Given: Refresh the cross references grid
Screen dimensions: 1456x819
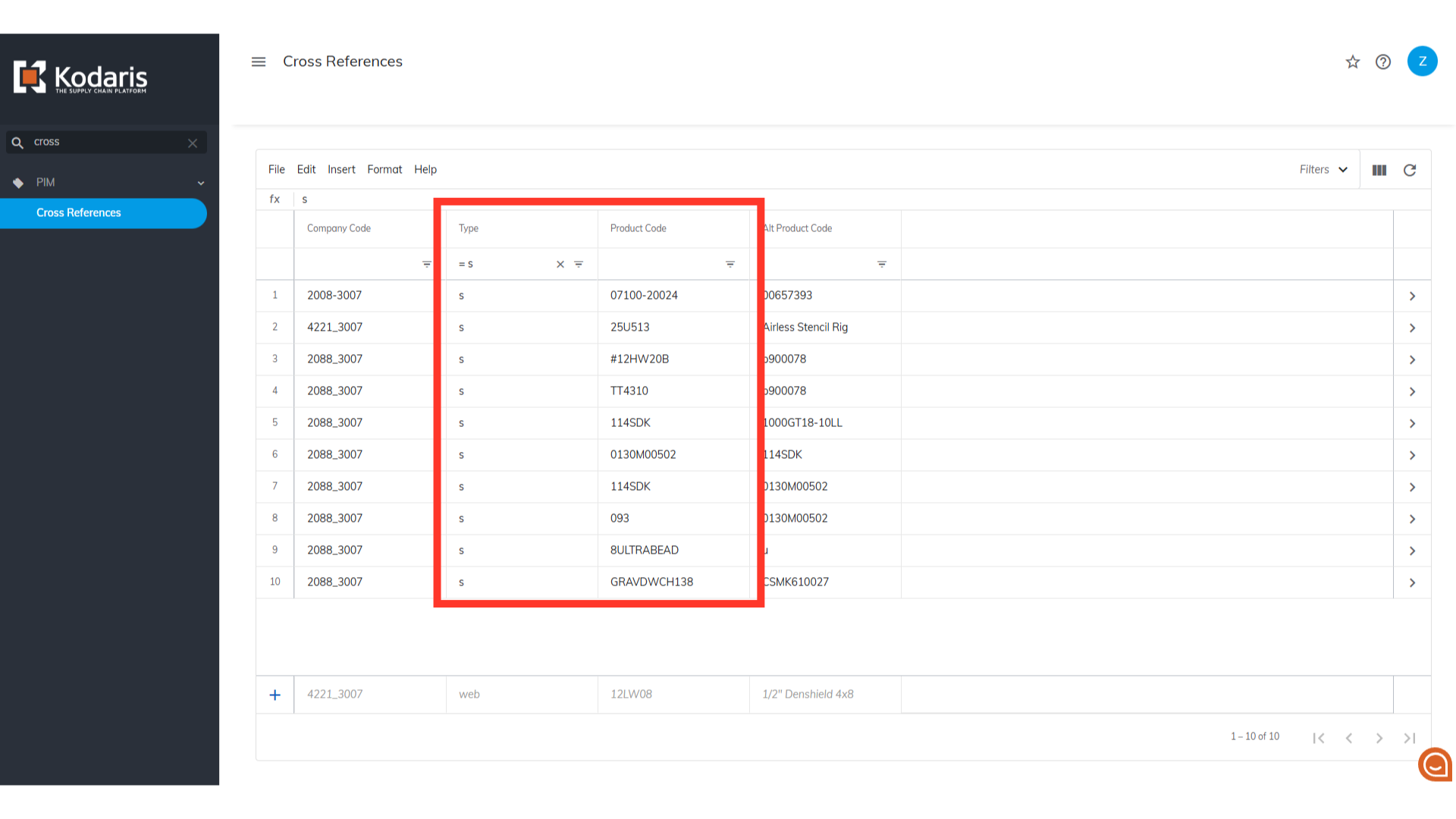Looking at the screenshot, I should point(1410,170).
